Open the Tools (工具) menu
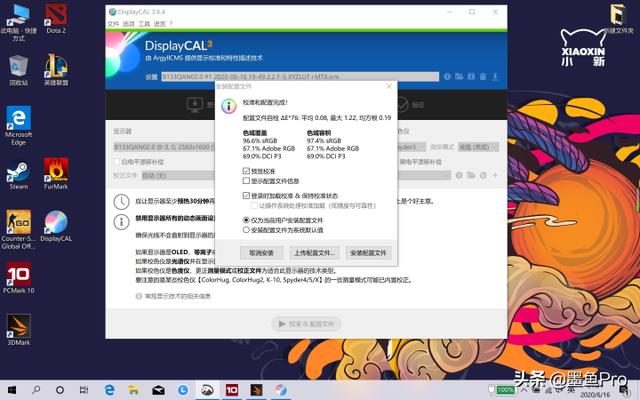The width and height of the screenshot is (640, 400). (x=144, y=24)
